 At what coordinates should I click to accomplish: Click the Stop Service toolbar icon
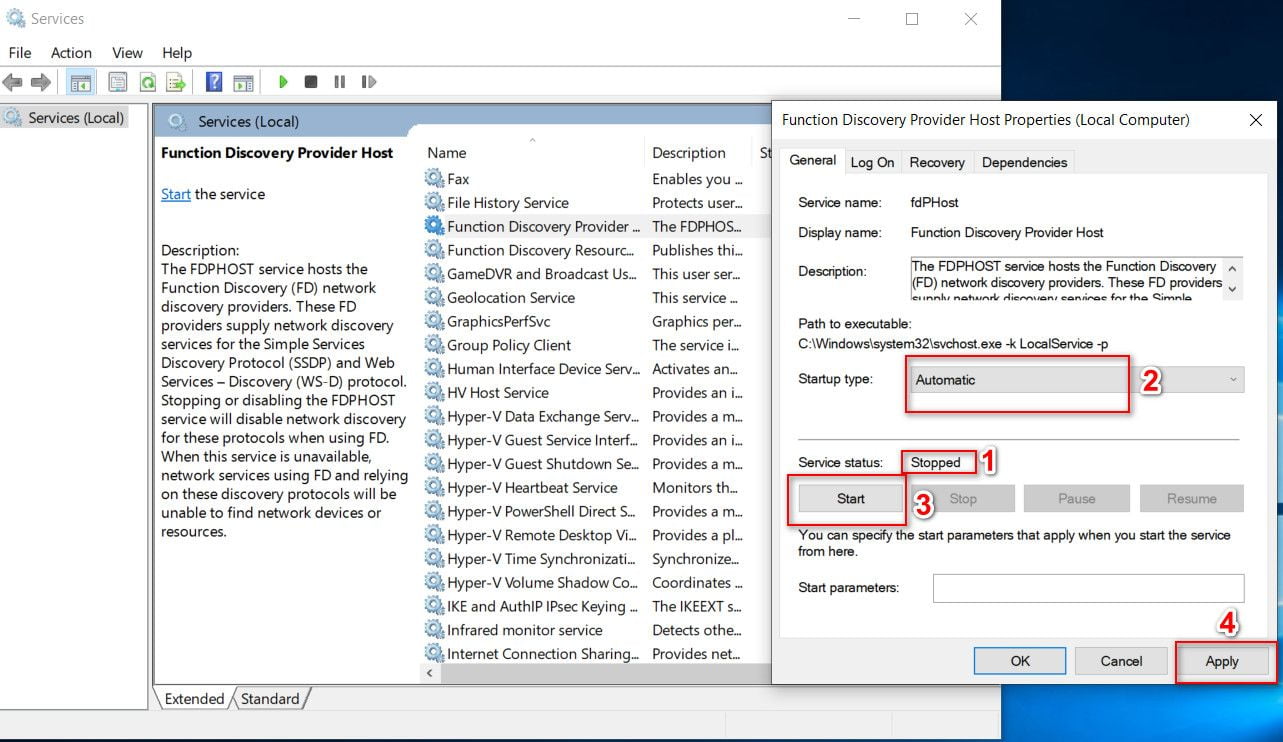coord(311,82)
